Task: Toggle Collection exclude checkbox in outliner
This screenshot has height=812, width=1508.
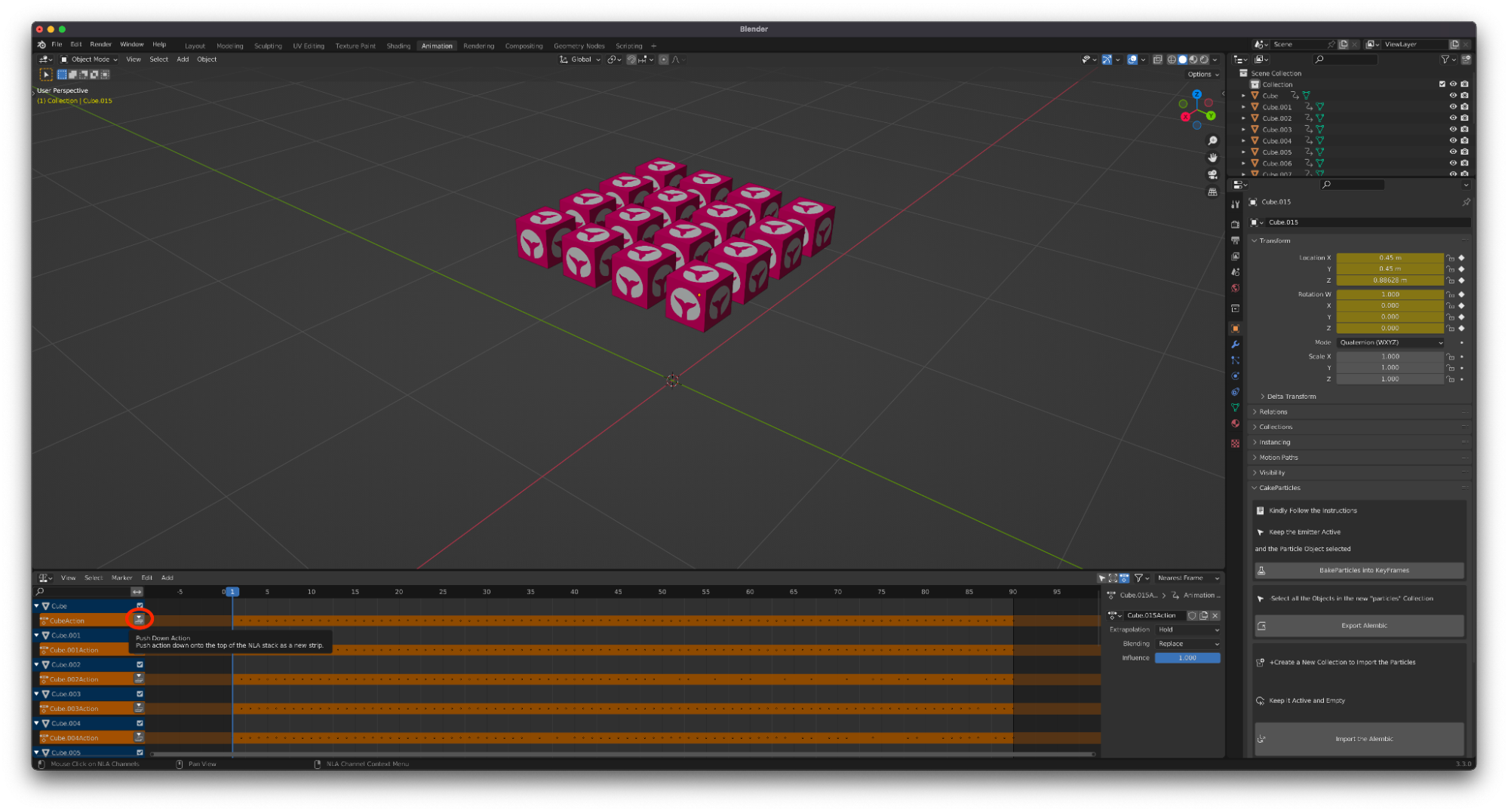Action: click(1442, 84)
